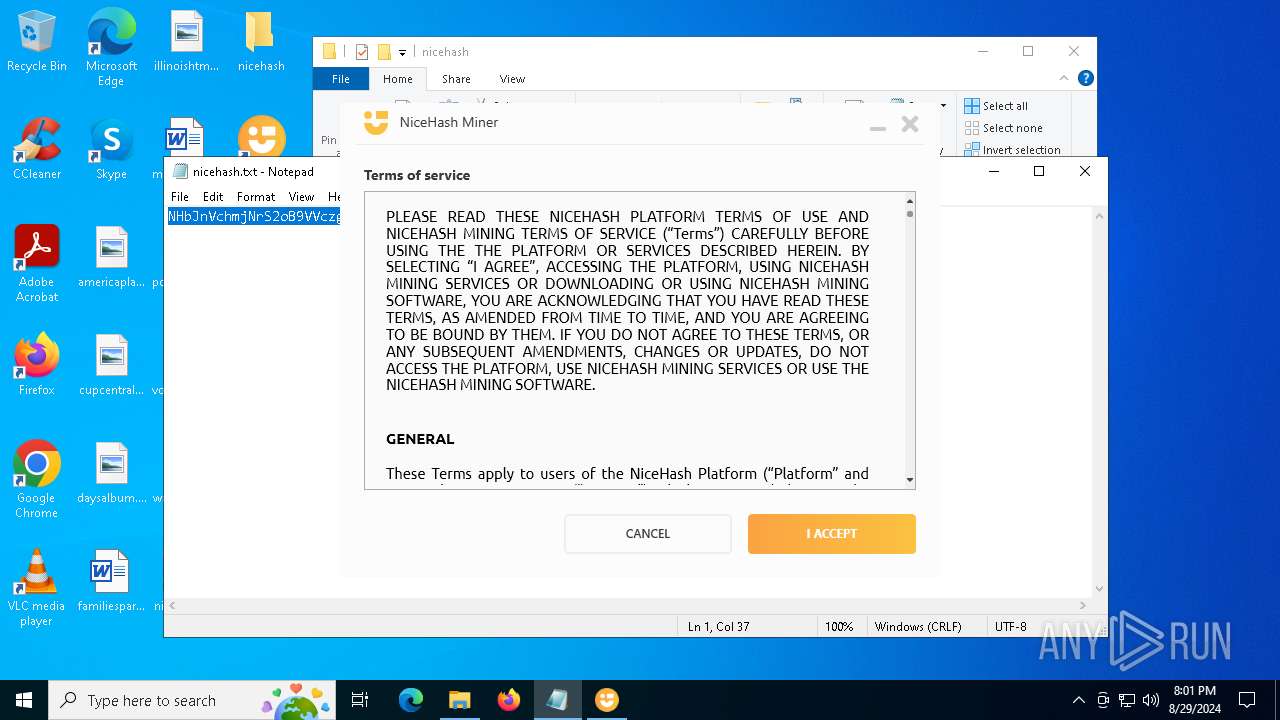This screenshot has height=720, width=1280.
Task: Open Task View from taskbar
Action: [x=361, y=700]
